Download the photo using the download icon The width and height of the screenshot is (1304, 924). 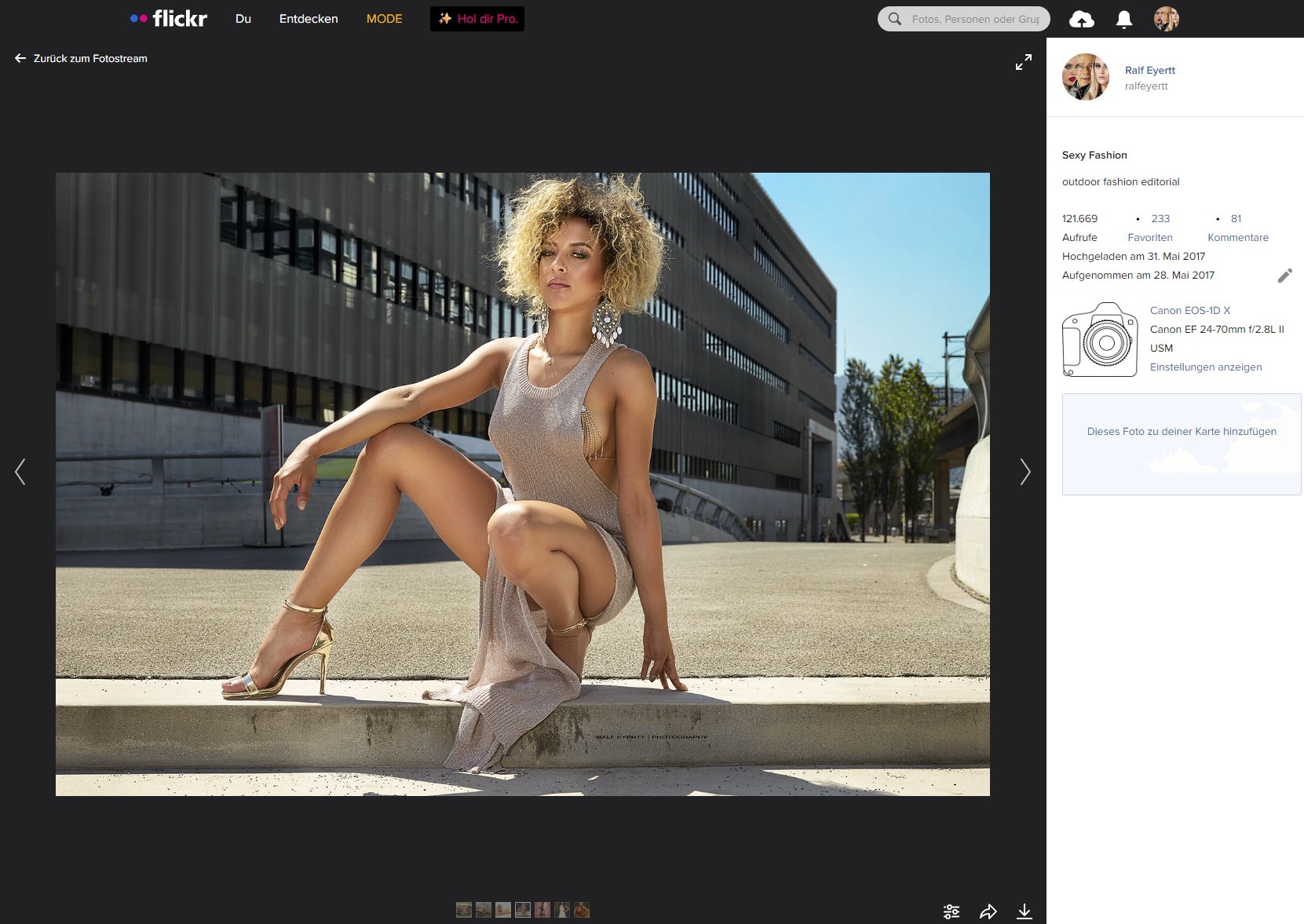point(1025,911)
